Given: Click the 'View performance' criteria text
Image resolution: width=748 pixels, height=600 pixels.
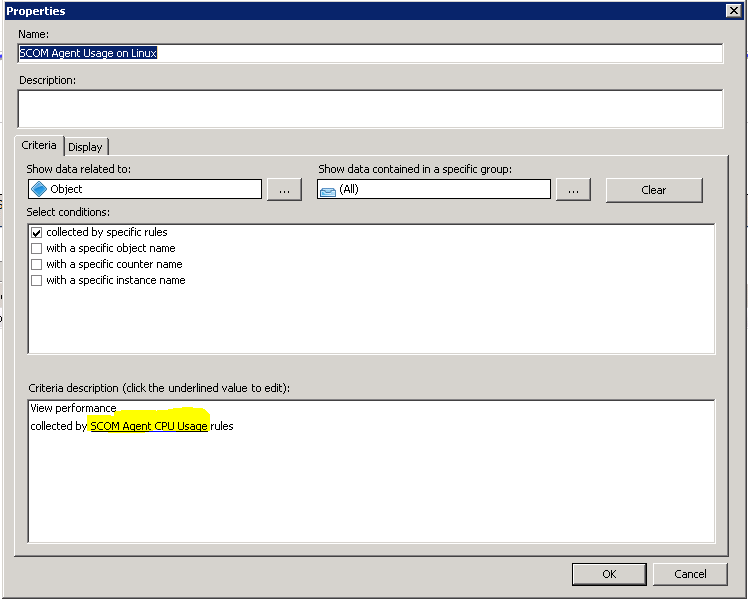Looking at the screenshot, I should [73, 408].
